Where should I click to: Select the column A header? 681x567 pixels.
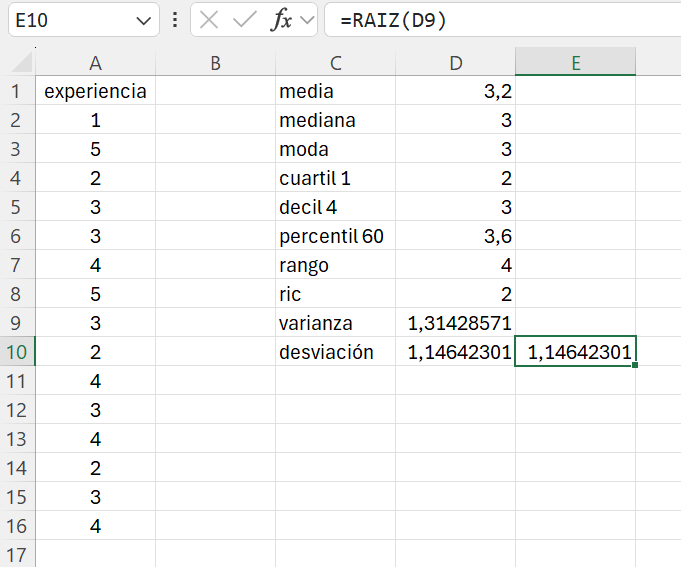coord(96,62)
